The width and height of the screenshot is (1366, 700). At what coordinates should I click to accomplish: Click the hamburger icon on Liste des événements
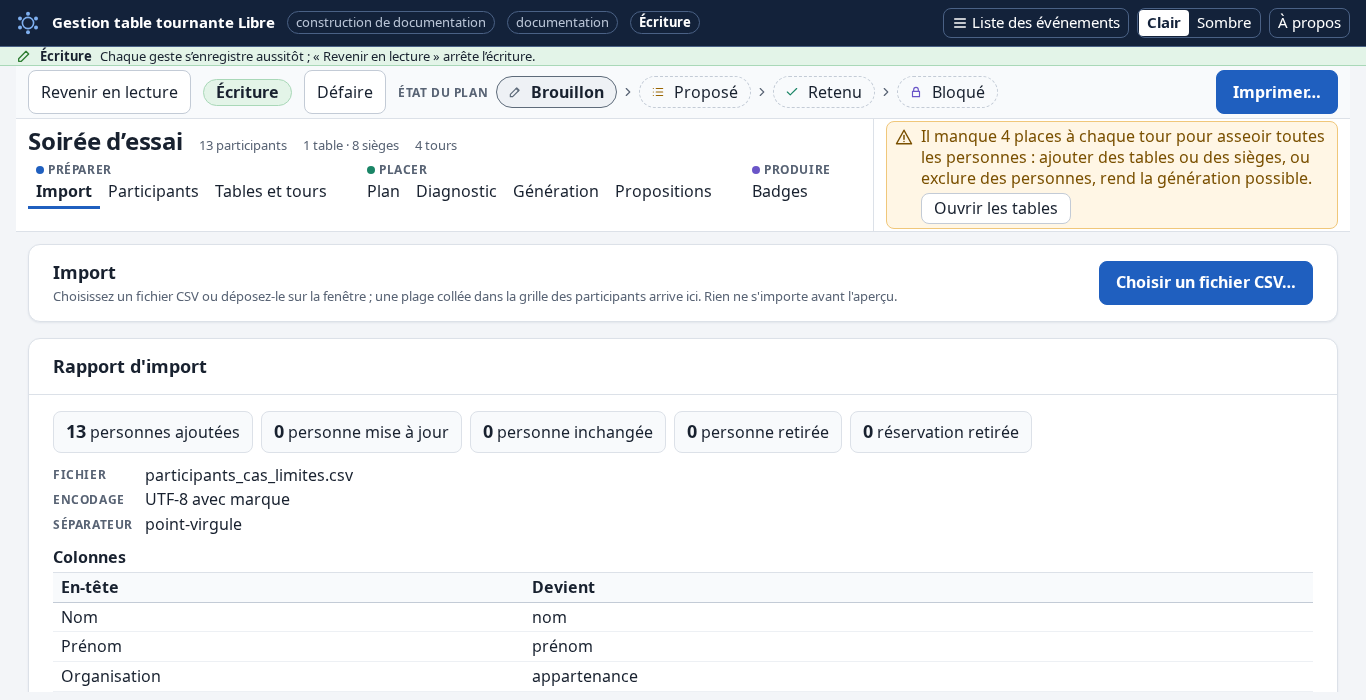coord(960,23)
